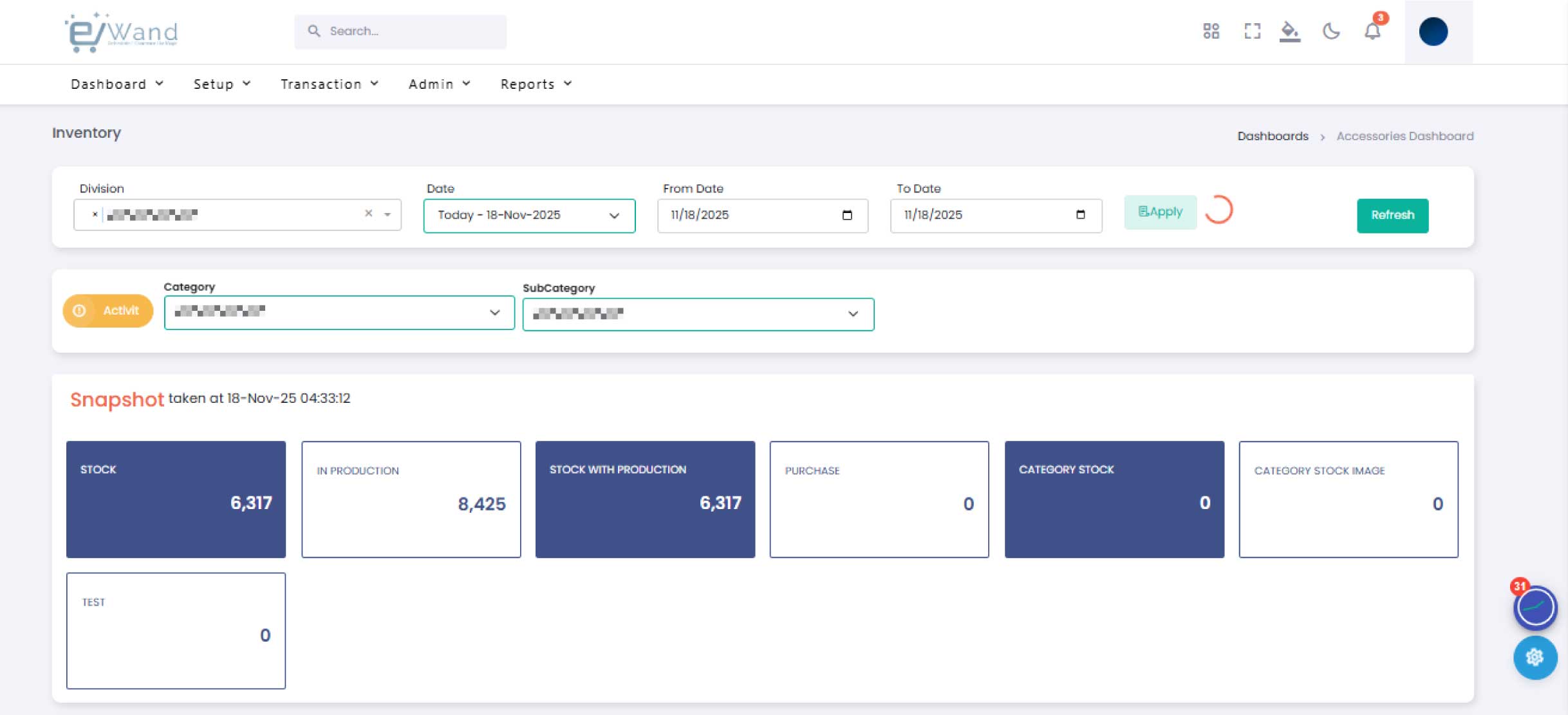Screen dimensions: 1568x715
Task: Open the apps grid menu
Action: [1211, 31]
